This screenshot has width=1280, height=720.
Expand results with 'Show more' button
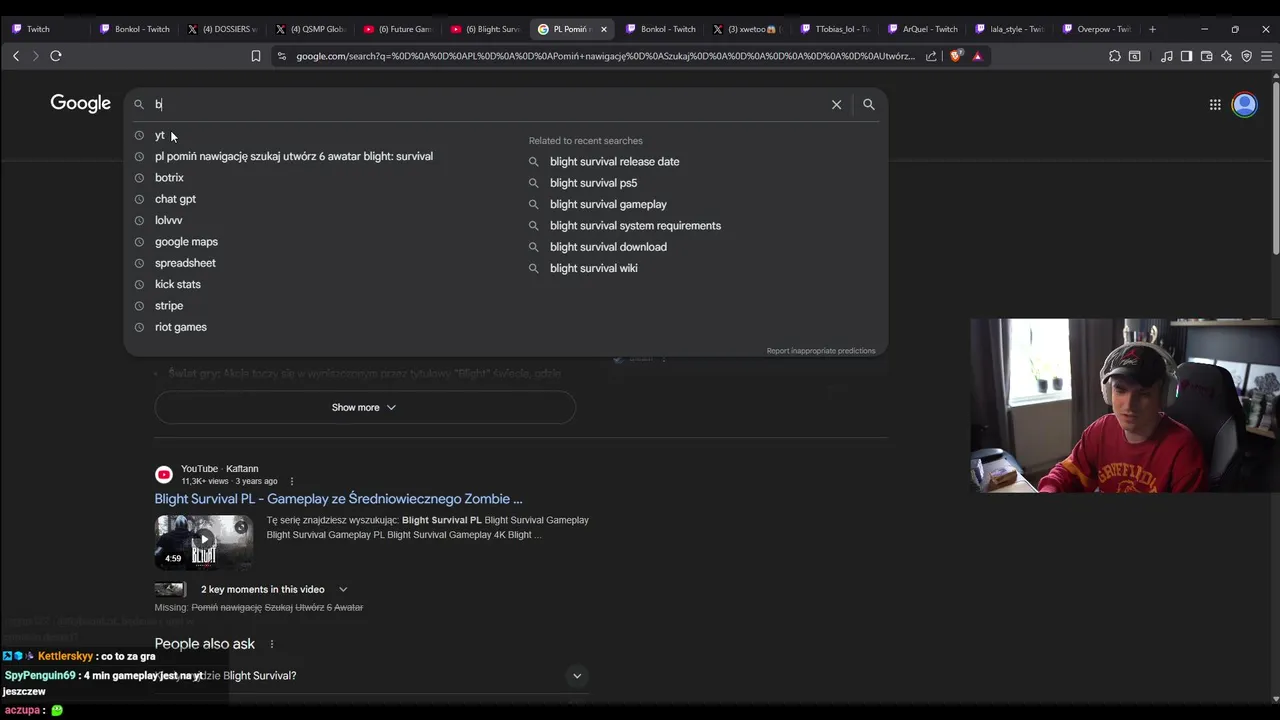(364, 407)
